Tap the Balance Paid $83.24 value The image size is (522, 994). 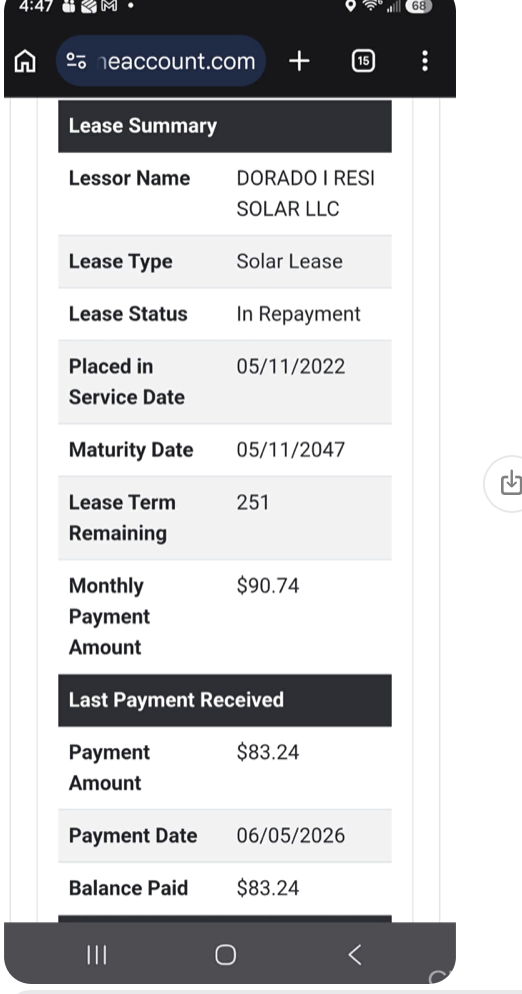pos(268,888)
